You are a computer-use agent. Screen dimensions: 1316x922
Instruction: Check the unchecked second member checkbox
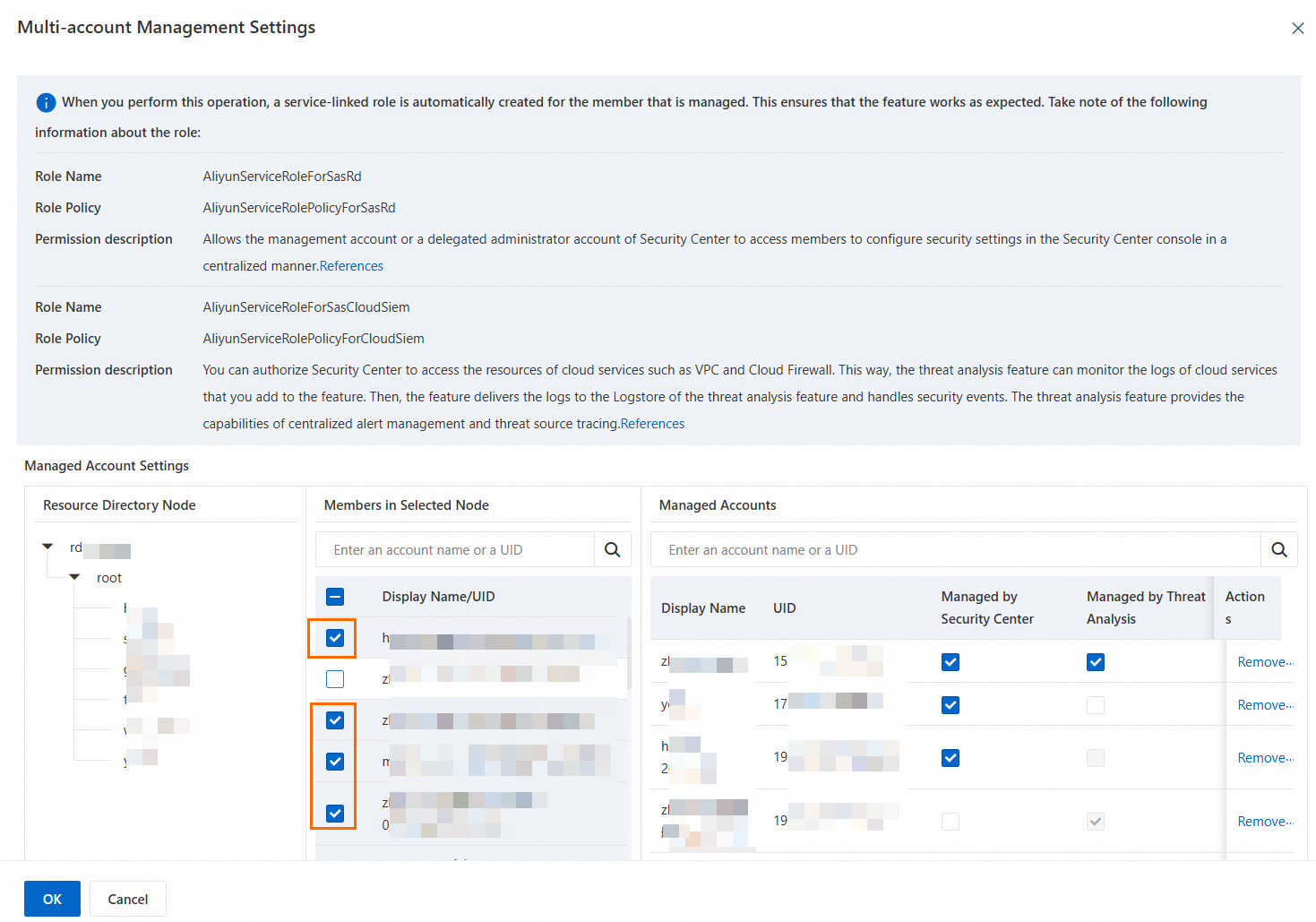(335, 679)
